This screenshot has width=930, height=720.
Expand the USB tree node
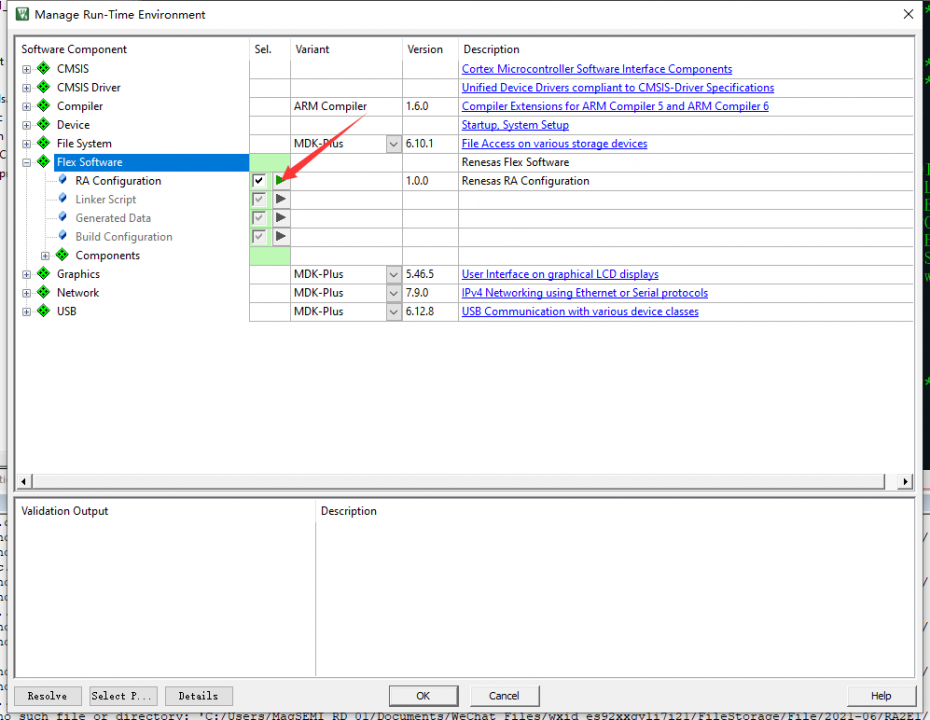27,312
